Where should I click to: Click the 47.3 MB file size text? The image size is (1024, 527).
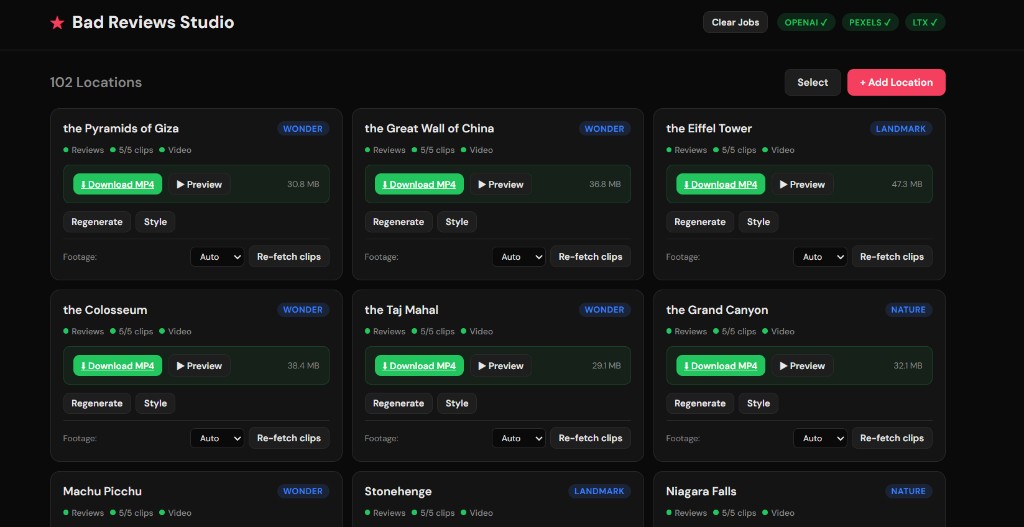[907, 184]
